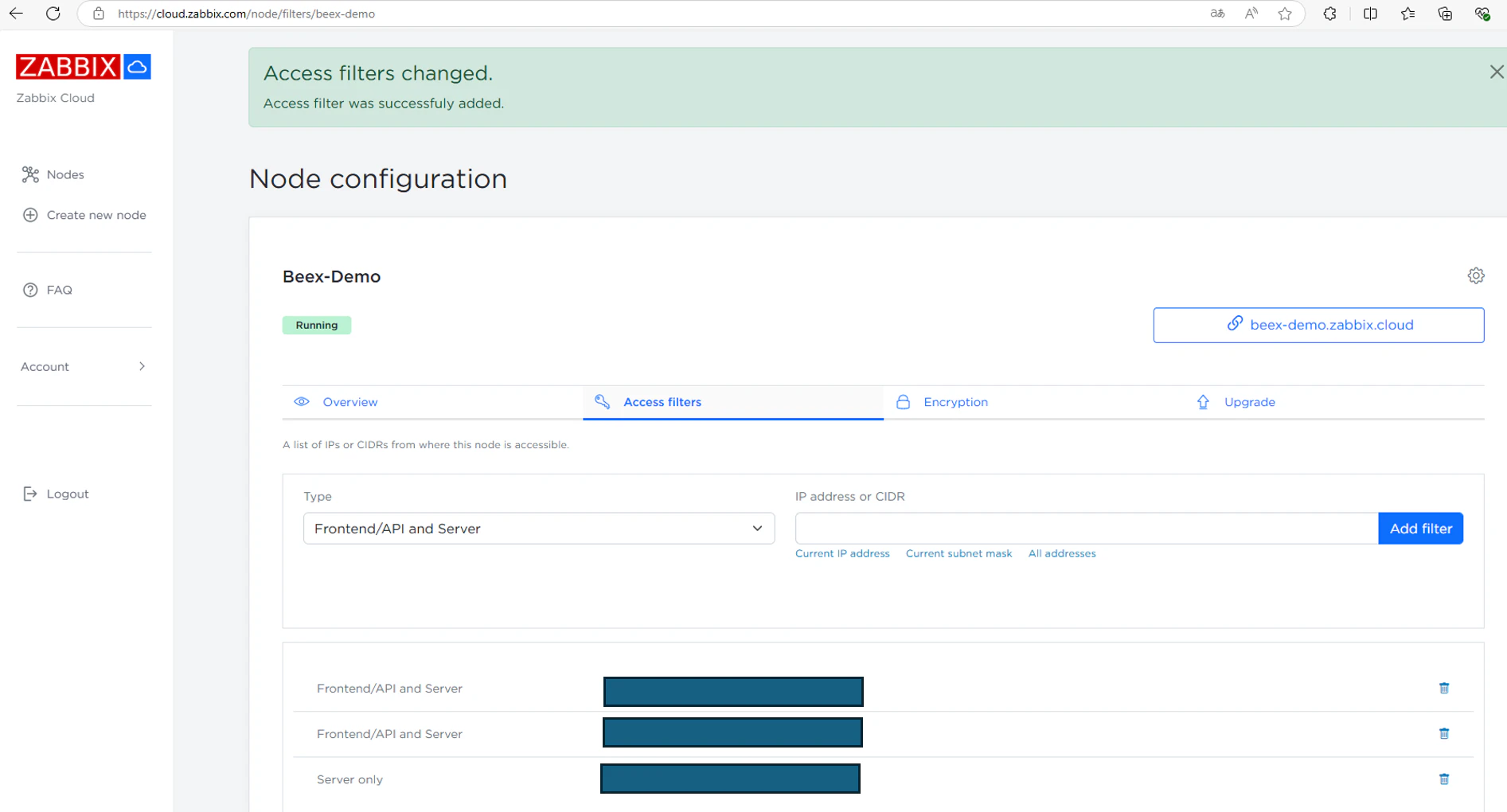Image resolution: width=1507 pixels, height=812 pixels.
Task: Log out via the Logout link
Action: coord(56,494)
